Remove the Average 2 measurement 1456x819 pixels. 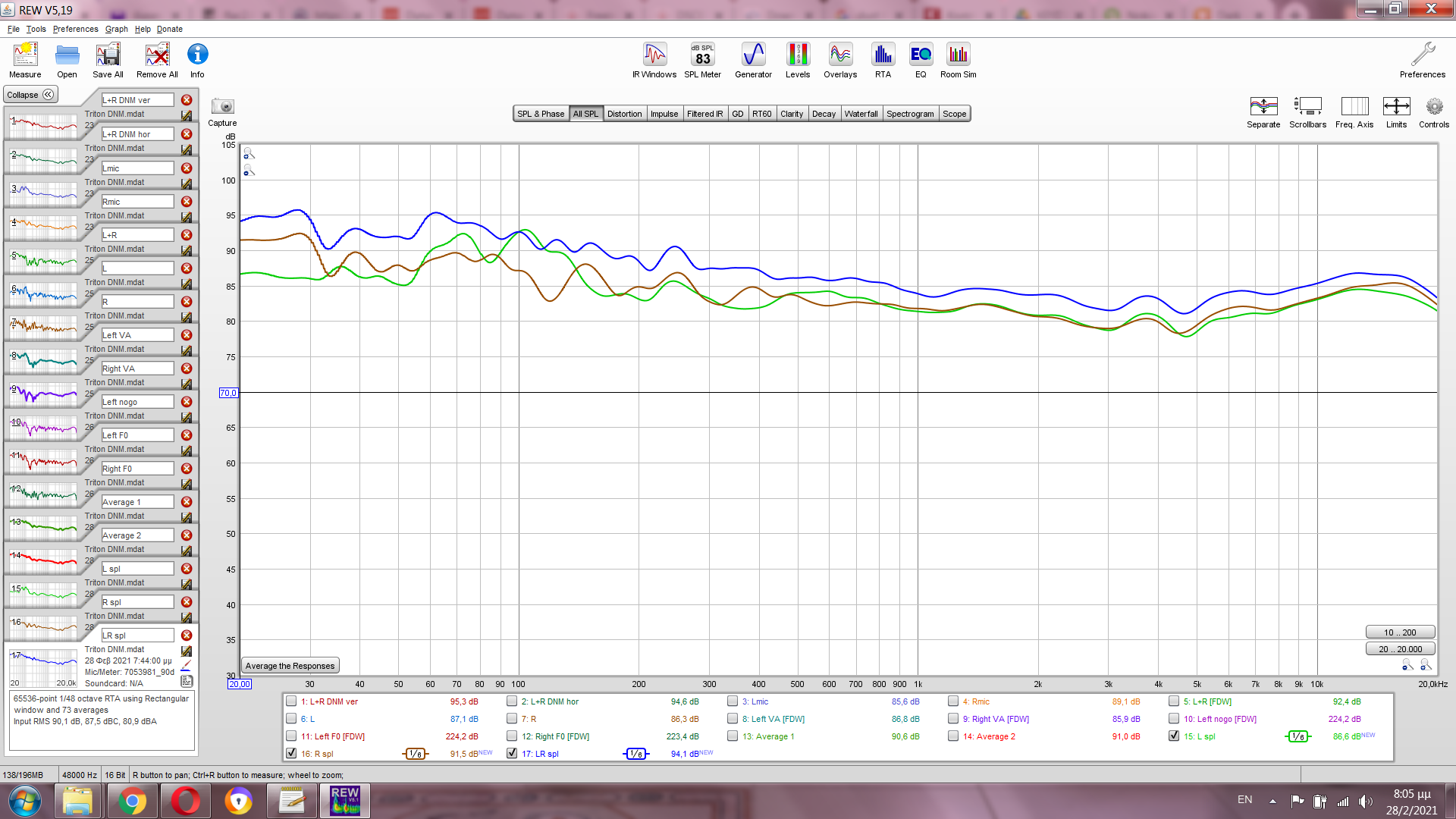pos(187,535)
